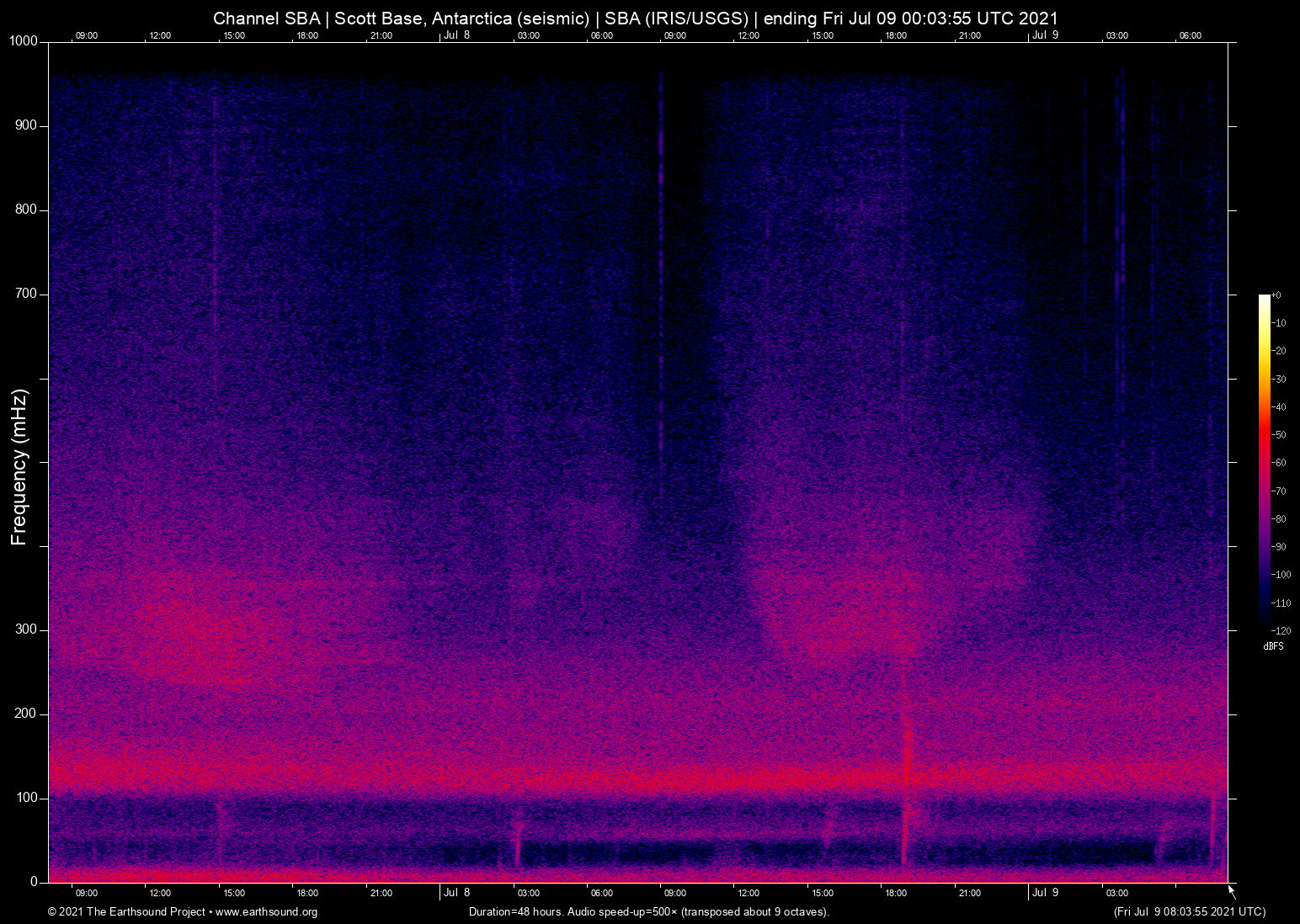Image resolution: width=1300 pixels, height=924 pixels.
Task: Select the Jul 8 marker on top axis
Action: [x=458, y=35]
